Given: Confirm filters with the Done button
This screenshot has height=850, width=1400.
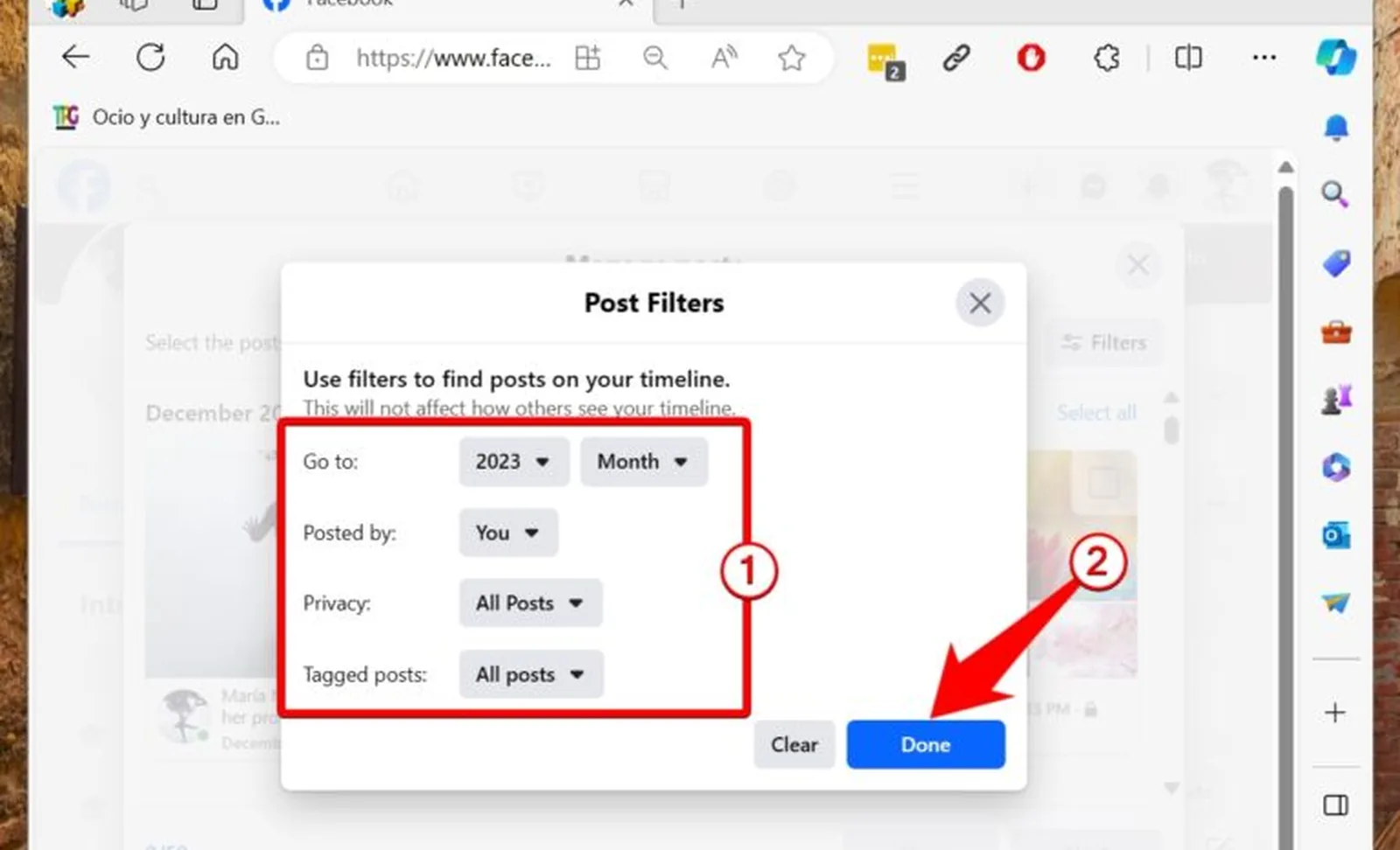Looking at the screenshot, I should point(926,745).
